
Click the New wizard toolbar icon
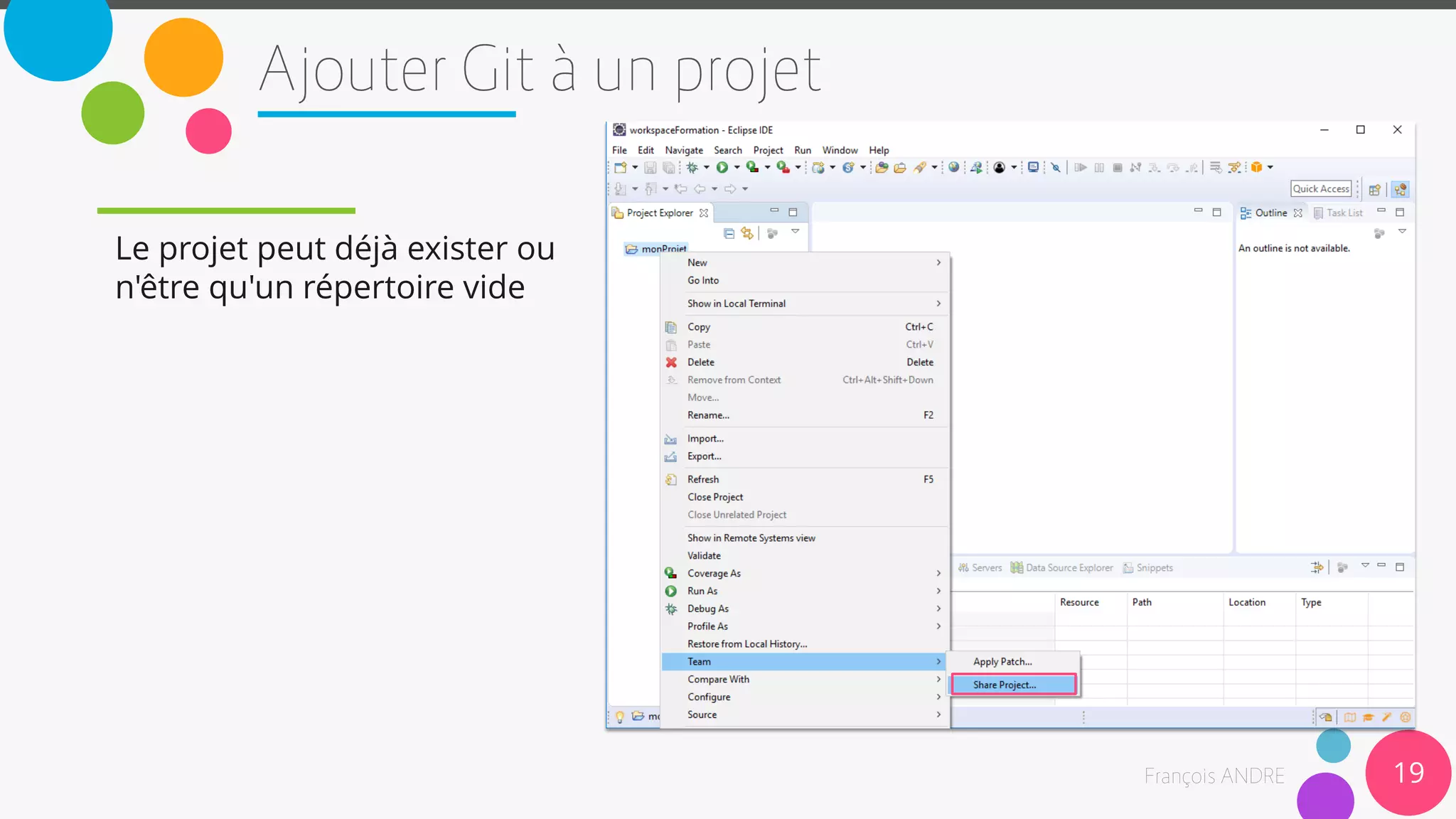click(x=621, y=168)
